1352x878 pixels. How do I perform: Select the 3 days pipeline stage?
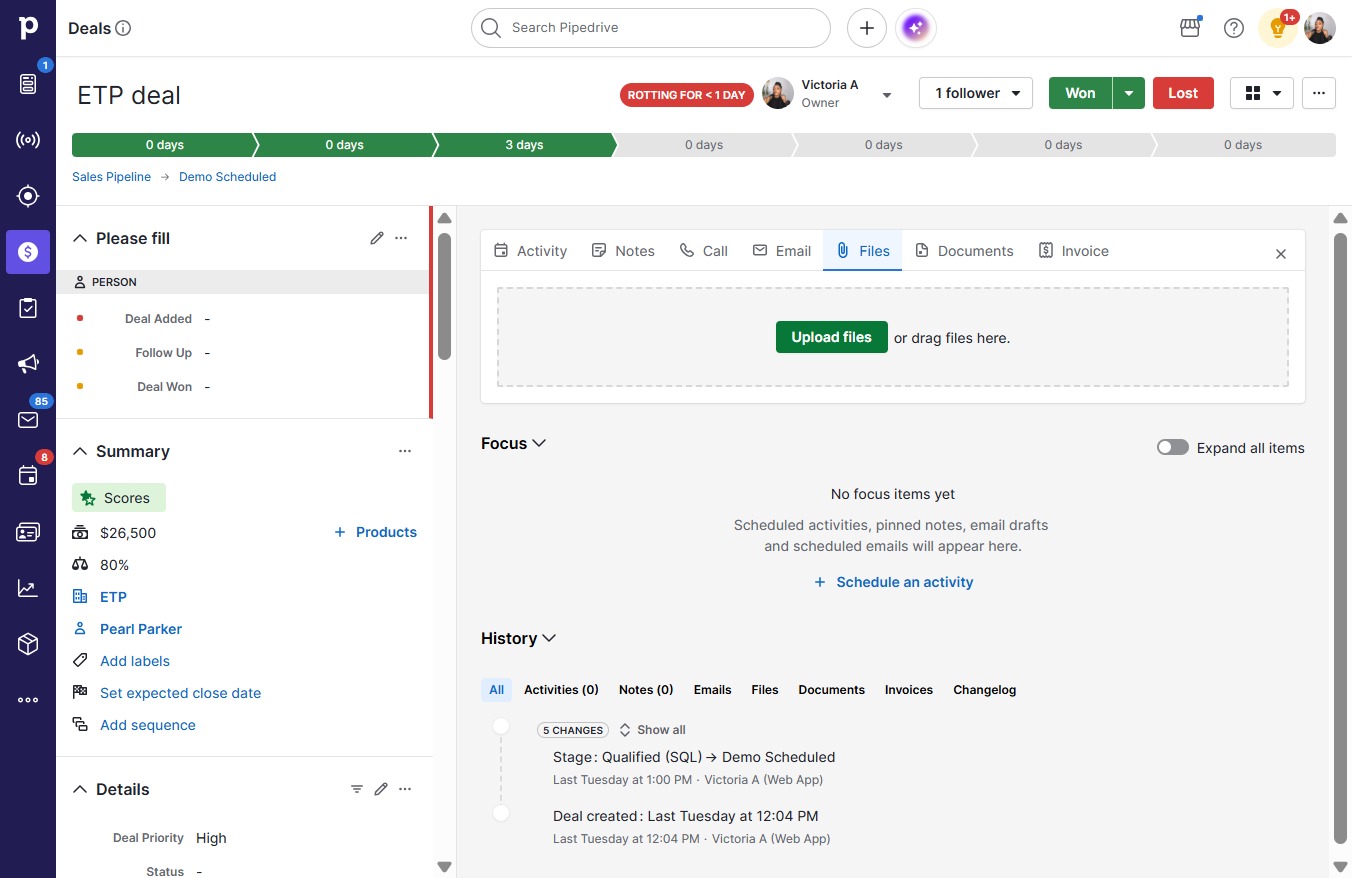click(524, 145)
